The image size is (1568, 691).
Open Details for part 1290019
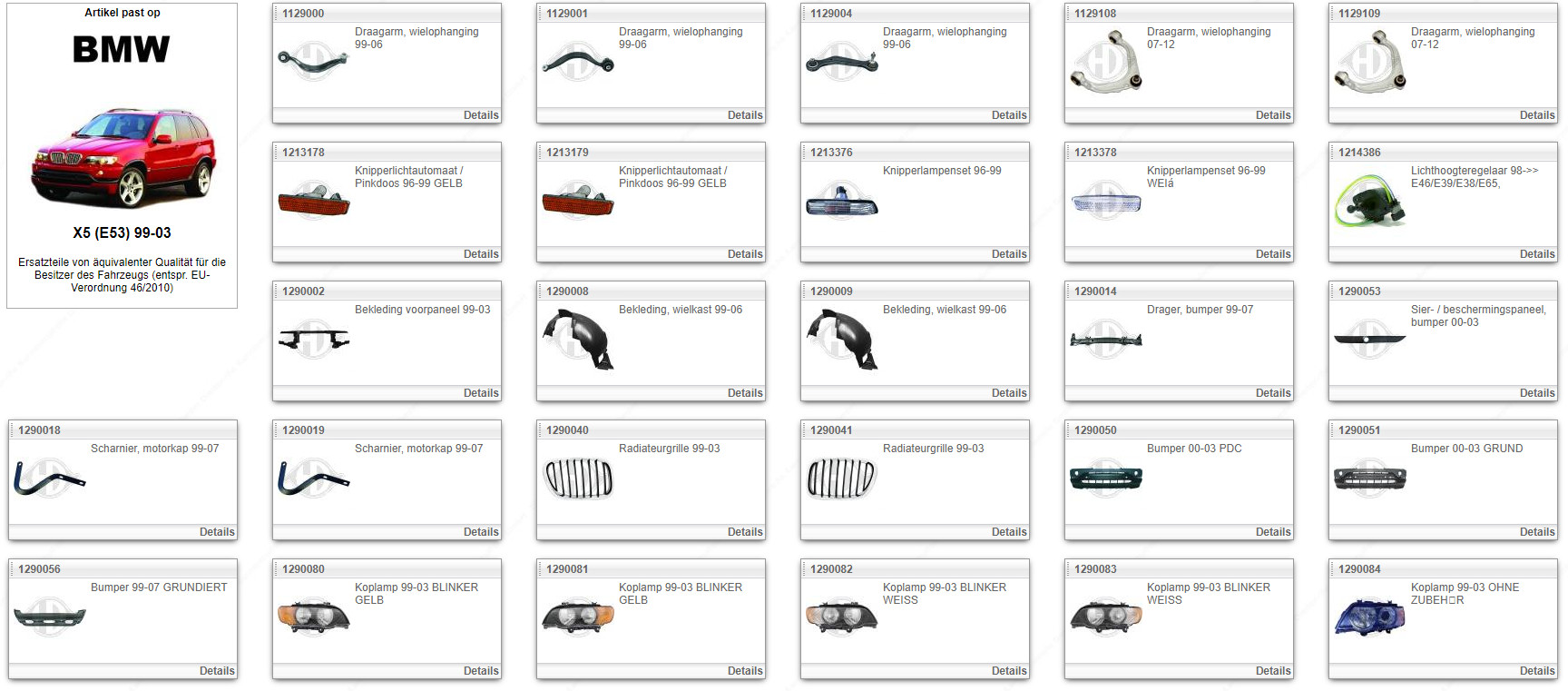click(x=481, y=532)
